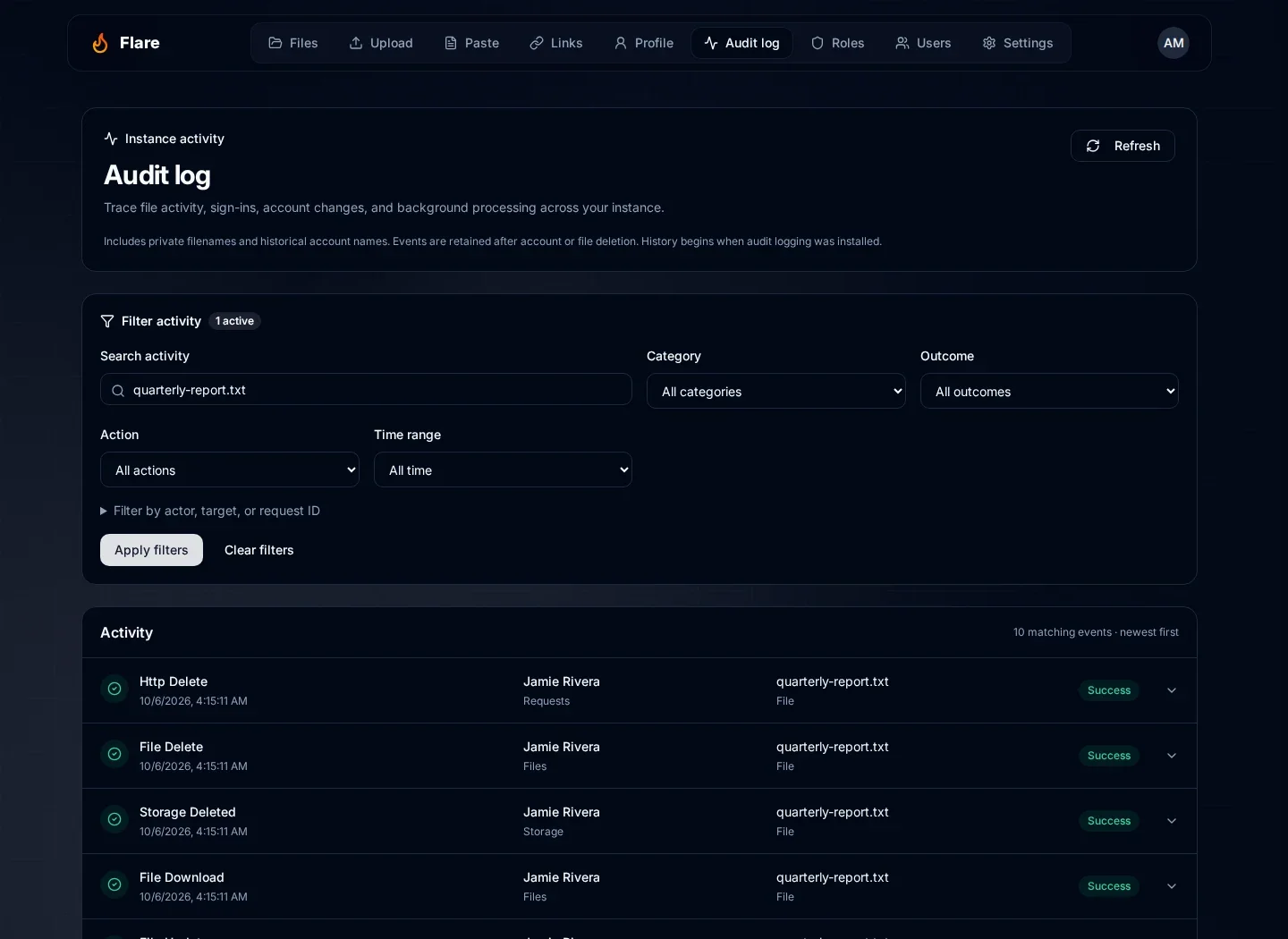Go to the Links tab
The image size is (1288, 939).
pyautogui.click(x=555, y=43)
